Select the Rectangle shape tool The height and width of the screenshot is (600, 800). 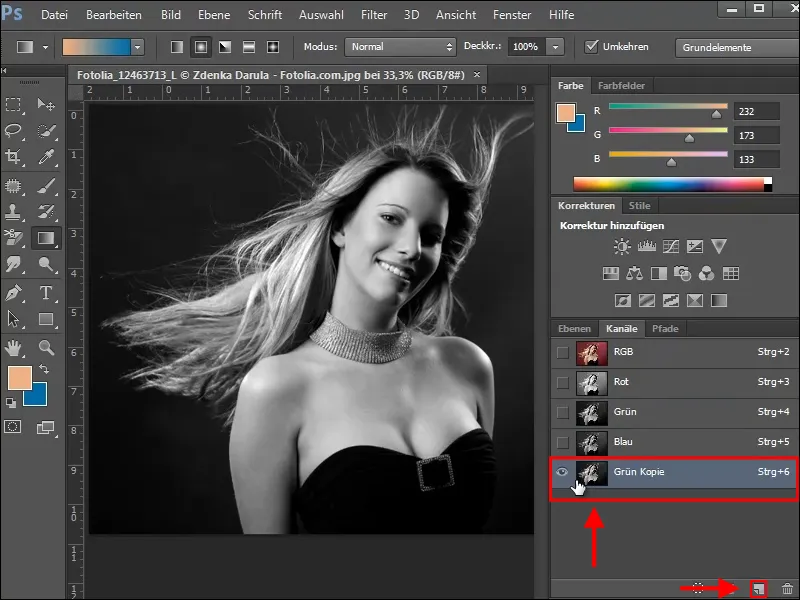point(46,319)
